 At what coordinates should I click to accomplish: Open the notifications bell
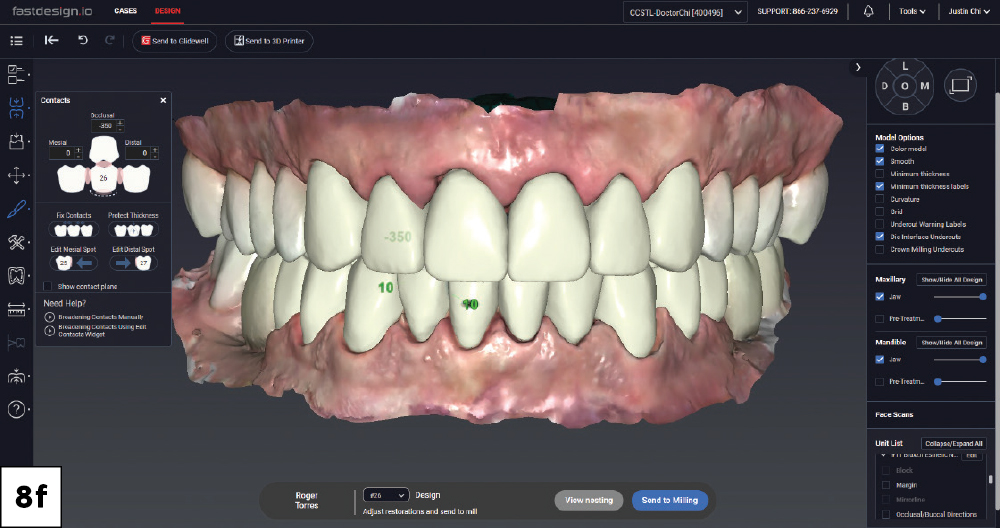868,11
